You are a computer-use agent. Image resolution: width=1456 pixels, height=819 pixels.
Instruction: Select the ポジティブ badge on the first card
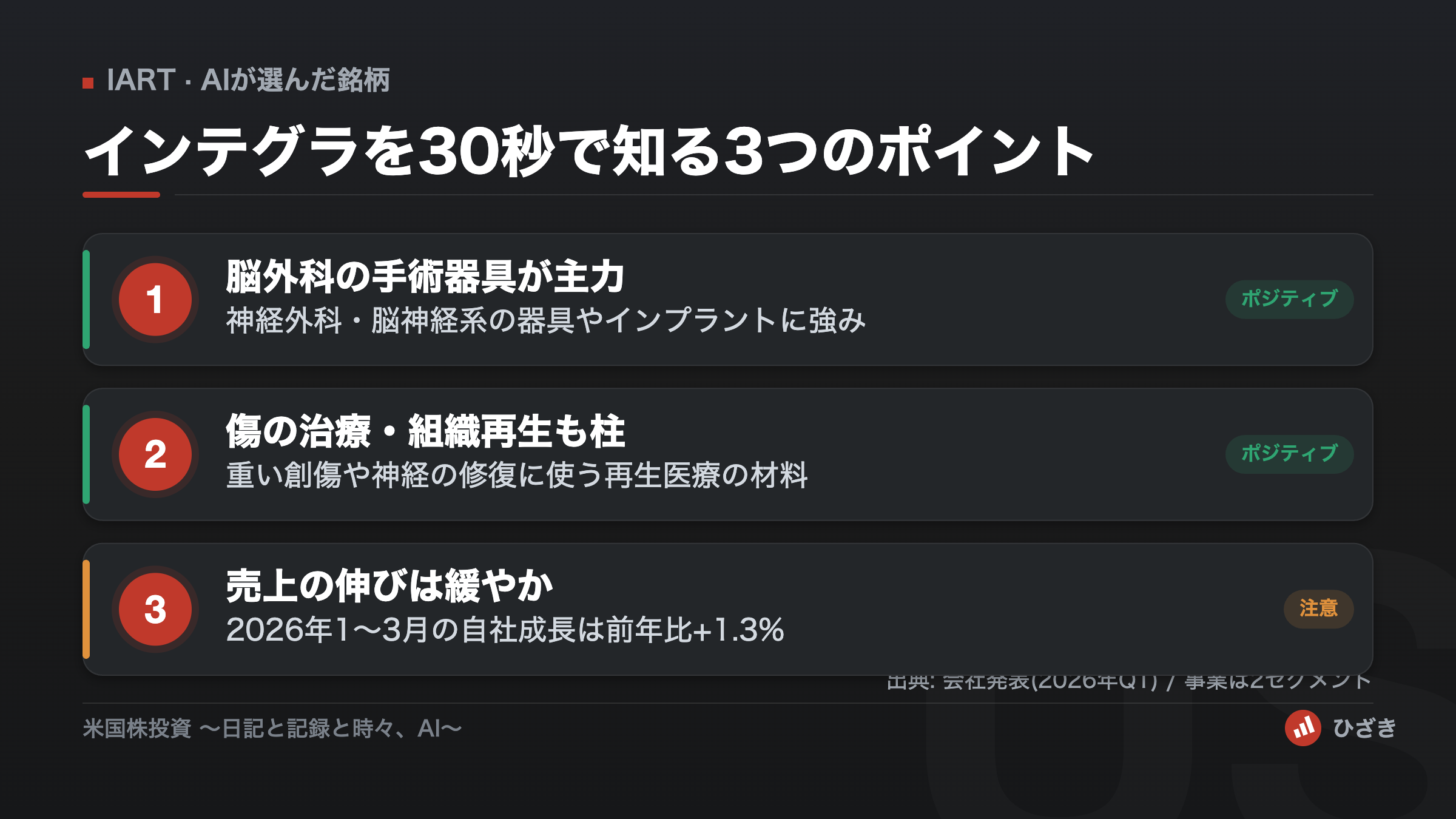pos(1289,299)
